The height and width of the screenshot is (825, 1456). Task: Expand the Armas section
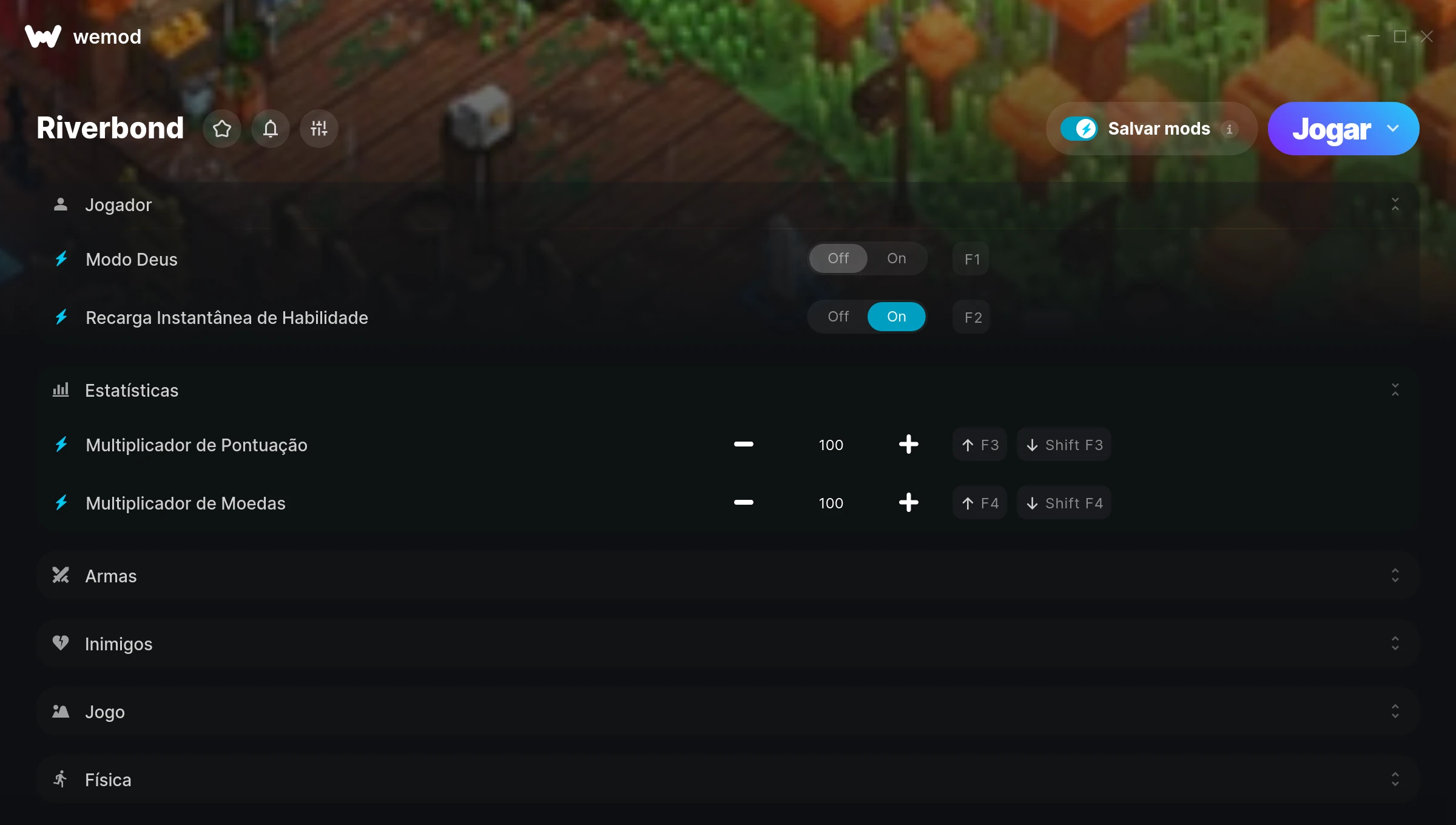[728, 576]
